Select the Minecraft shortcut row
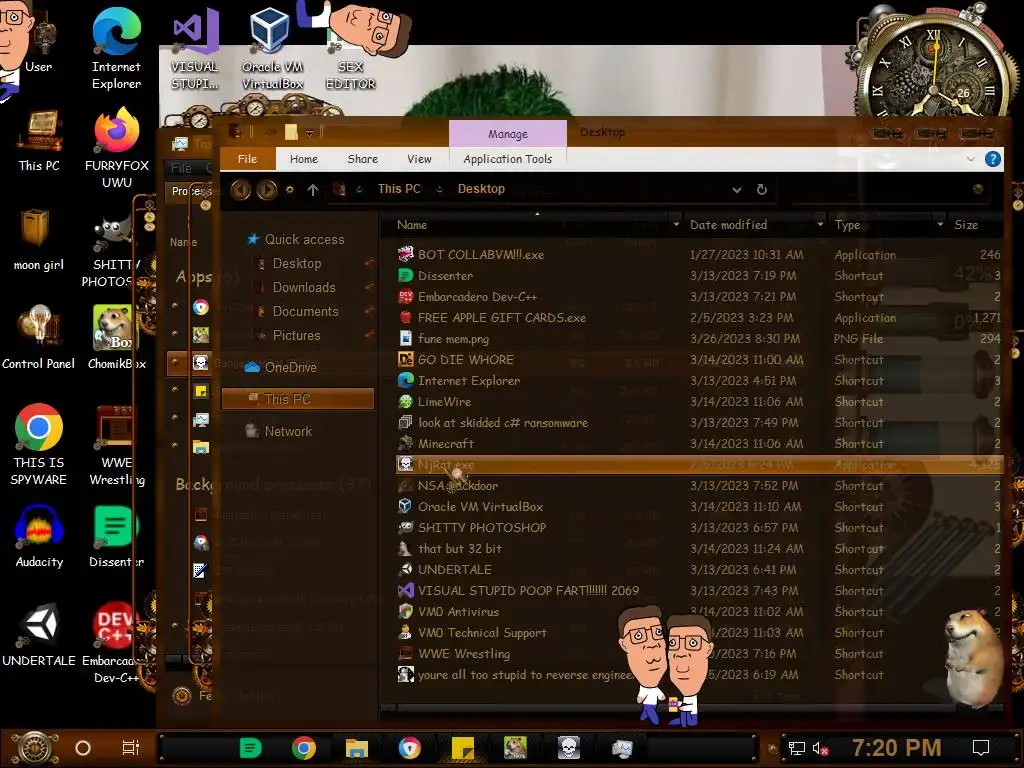 click(x=699, y=443)
